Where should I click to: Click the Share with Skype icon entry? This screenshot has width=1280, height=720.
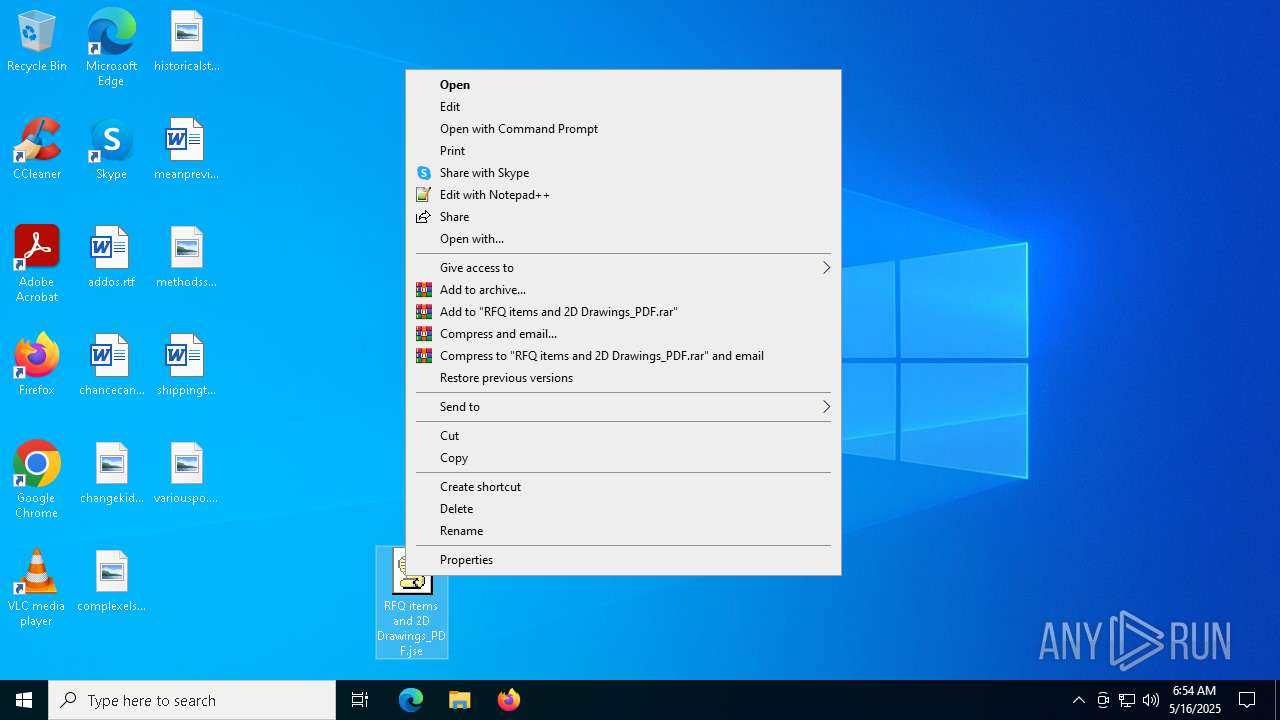424,173
